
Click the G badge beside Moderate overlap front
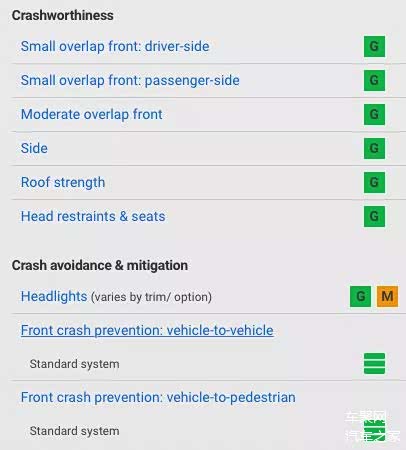(x=374, y=114)
